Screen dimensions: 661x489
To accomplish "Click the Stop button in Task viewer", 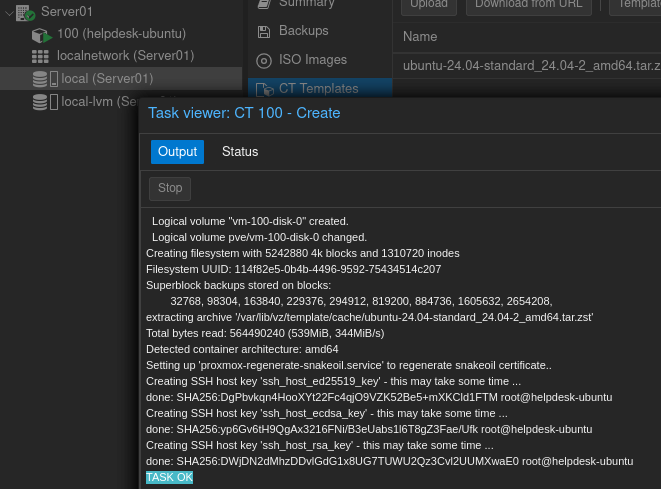I will [170, 188].
